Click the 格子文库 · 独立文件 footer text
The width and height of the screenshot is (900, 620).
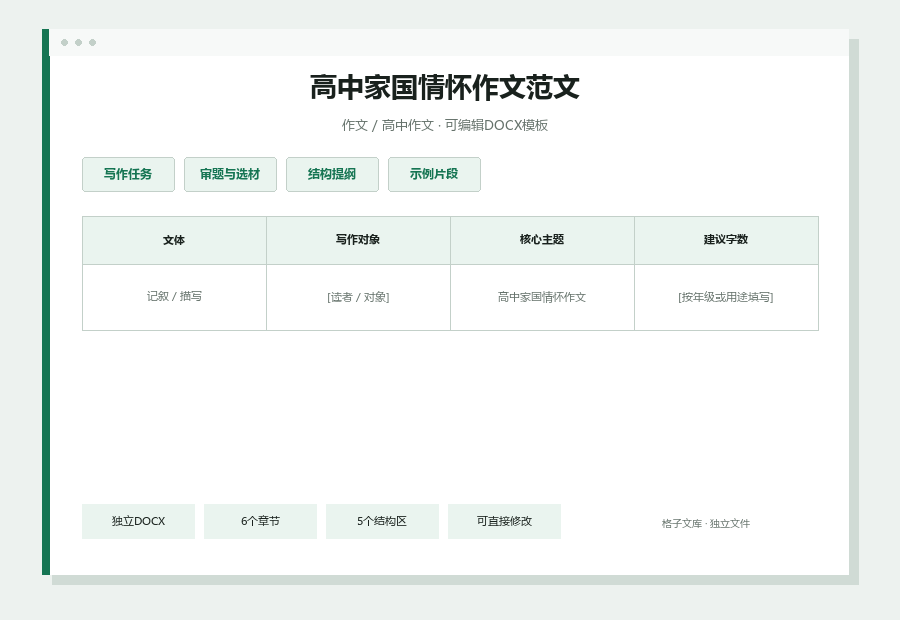[x=705, y=524]
